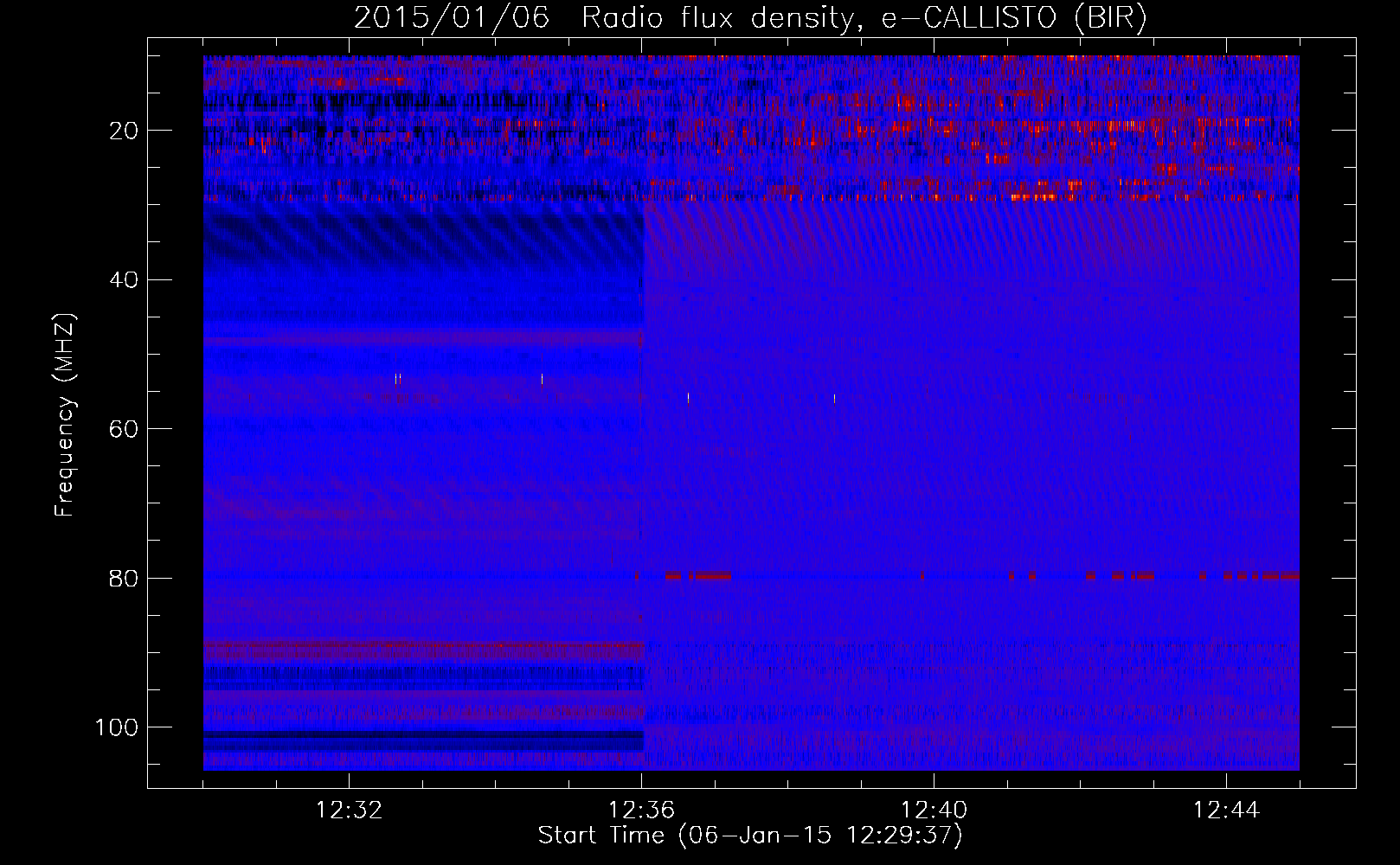The image size is (1400, 865).
Task: Click the 12:32 time tick label
Action: pyautogui.click(x=349, y=811)
